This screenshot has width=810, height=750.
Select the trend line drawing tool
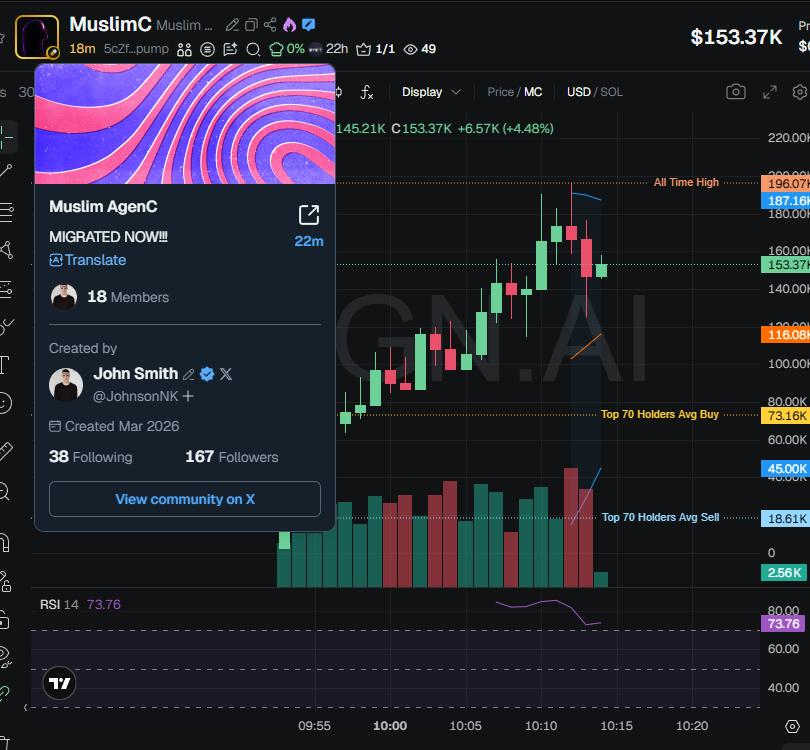click(x=6, y=170)
